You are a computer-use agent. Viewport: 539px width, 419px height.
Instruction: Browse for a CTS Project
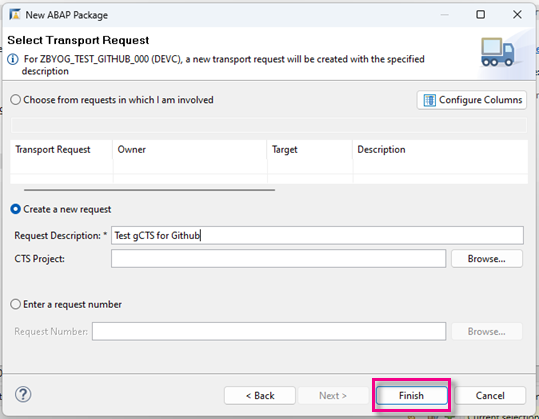coord(487,258)
